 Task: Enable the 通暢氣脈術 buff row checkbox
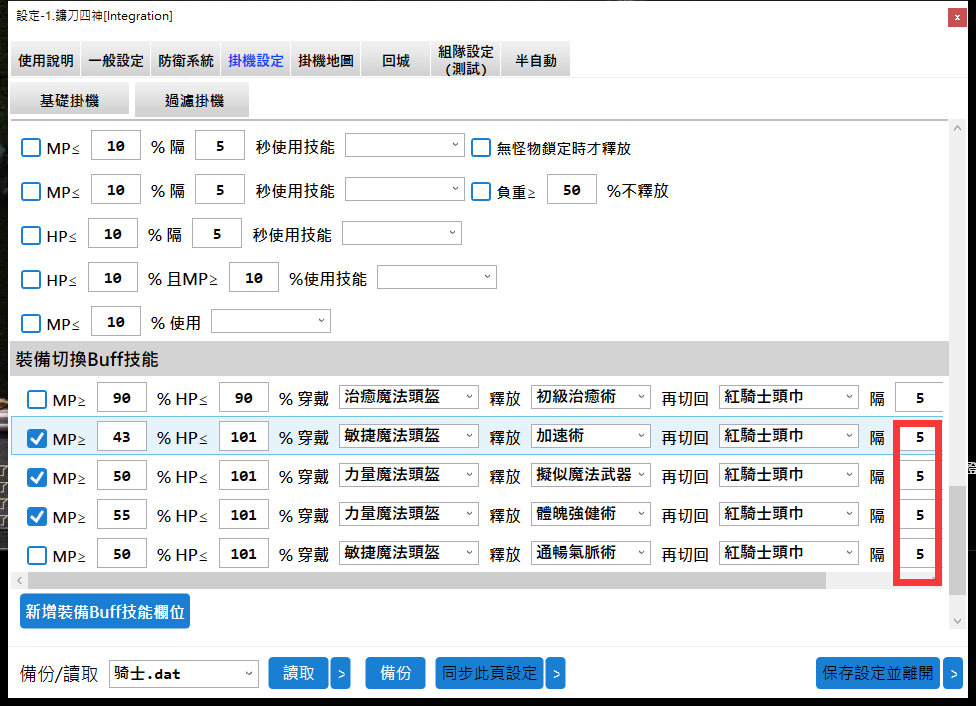point(37,555)
